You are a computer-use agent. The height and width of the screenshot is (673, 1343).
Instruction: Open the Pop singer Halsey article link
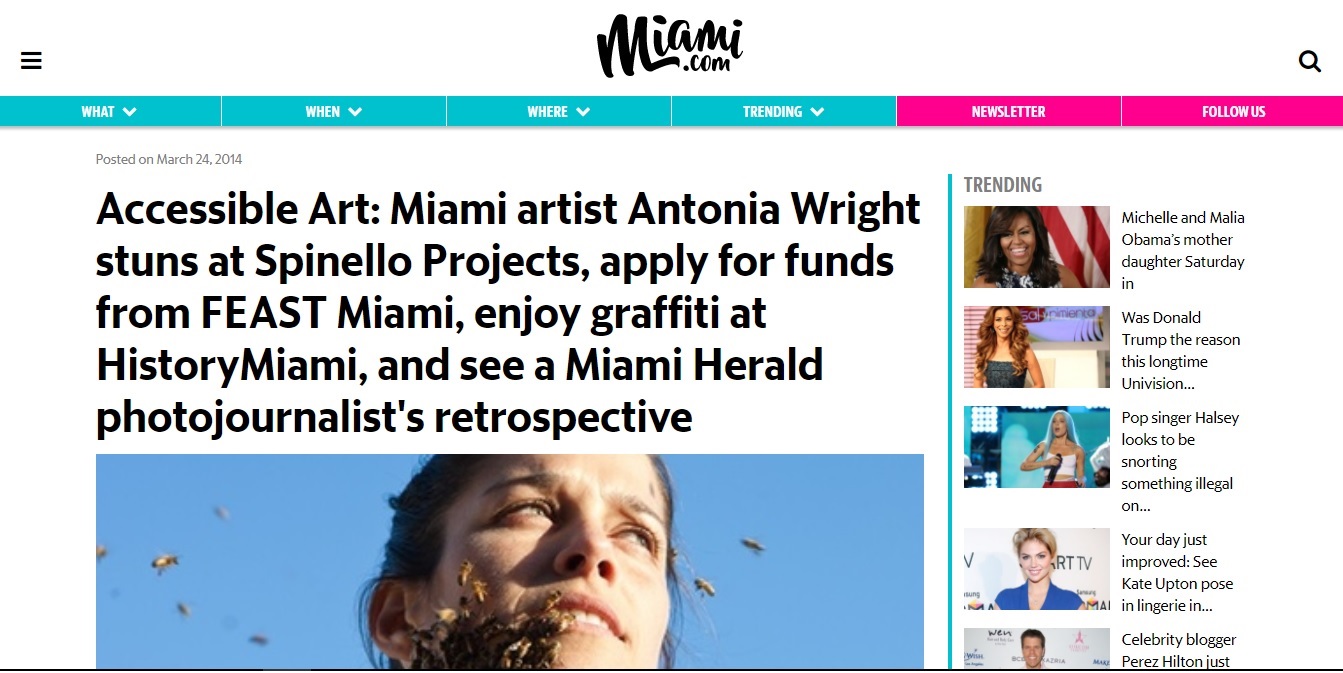pos(1180,461)
